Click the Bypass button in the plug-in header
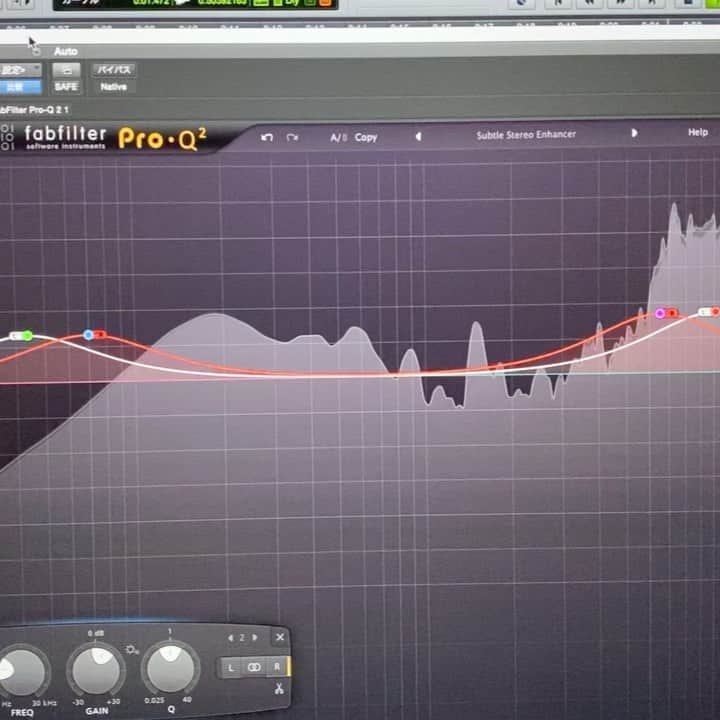The image size is (720, 720). (x=114, y=70)
